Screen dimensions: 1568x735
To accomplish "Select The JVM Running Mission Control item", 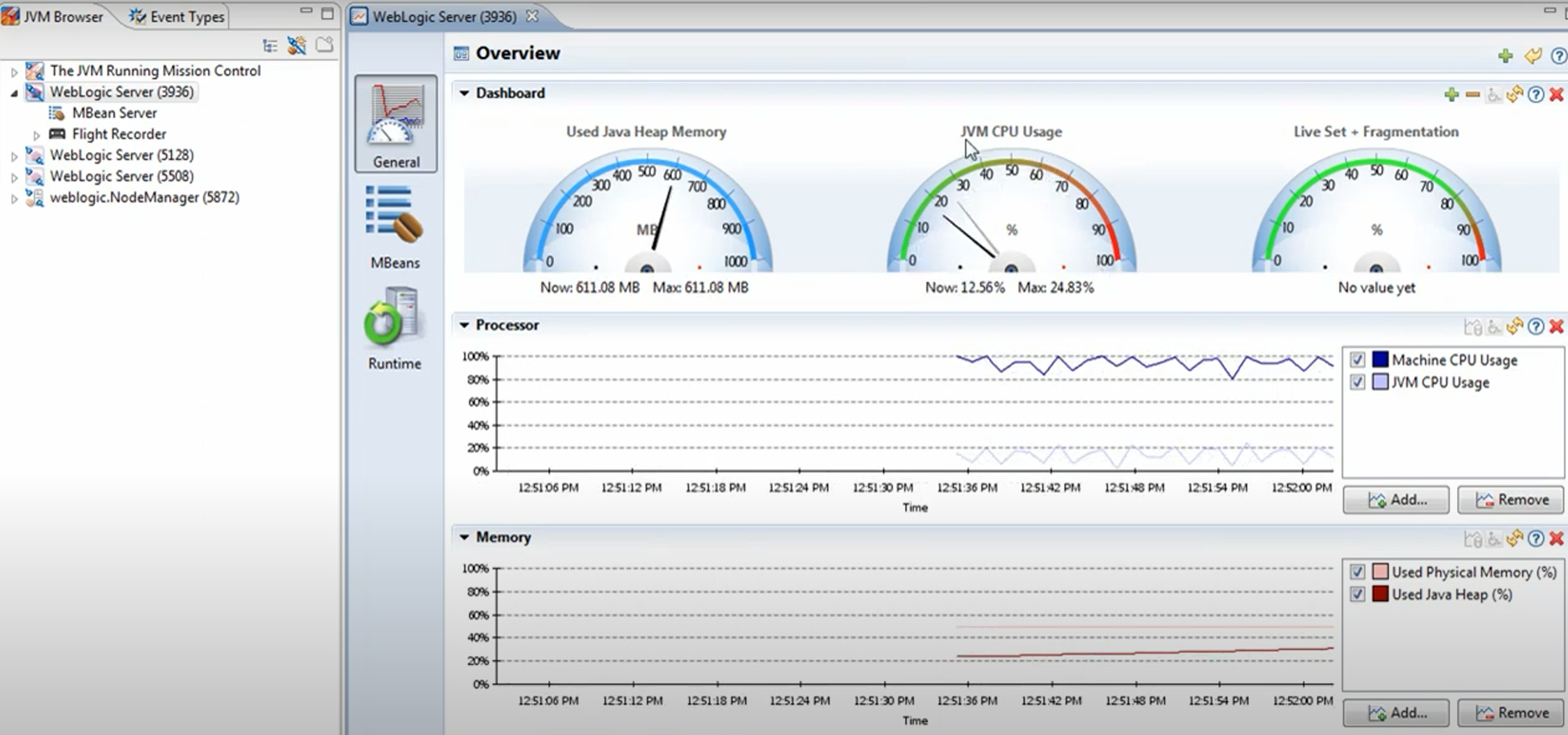I will pyautogui.click(x=155, y=71).
